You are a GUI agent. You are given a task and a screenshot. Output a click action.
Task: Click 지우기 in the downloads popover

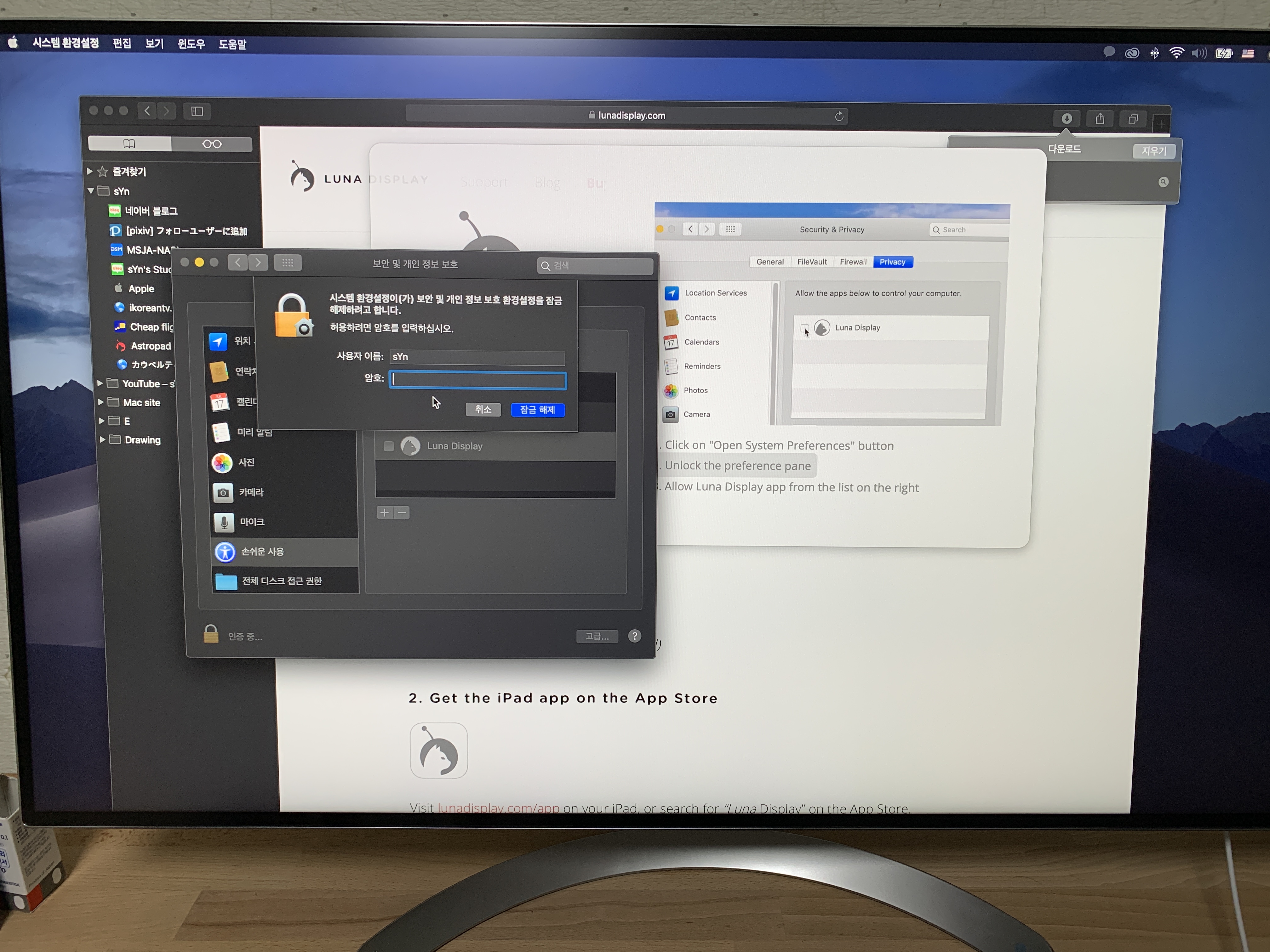click(1154, 151)
